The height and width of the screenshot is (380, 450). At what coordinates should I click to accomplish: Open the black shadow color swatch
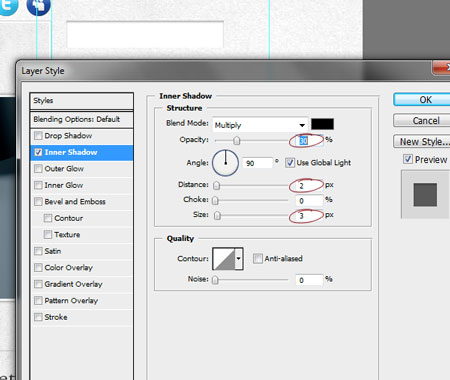pos(322,124)
